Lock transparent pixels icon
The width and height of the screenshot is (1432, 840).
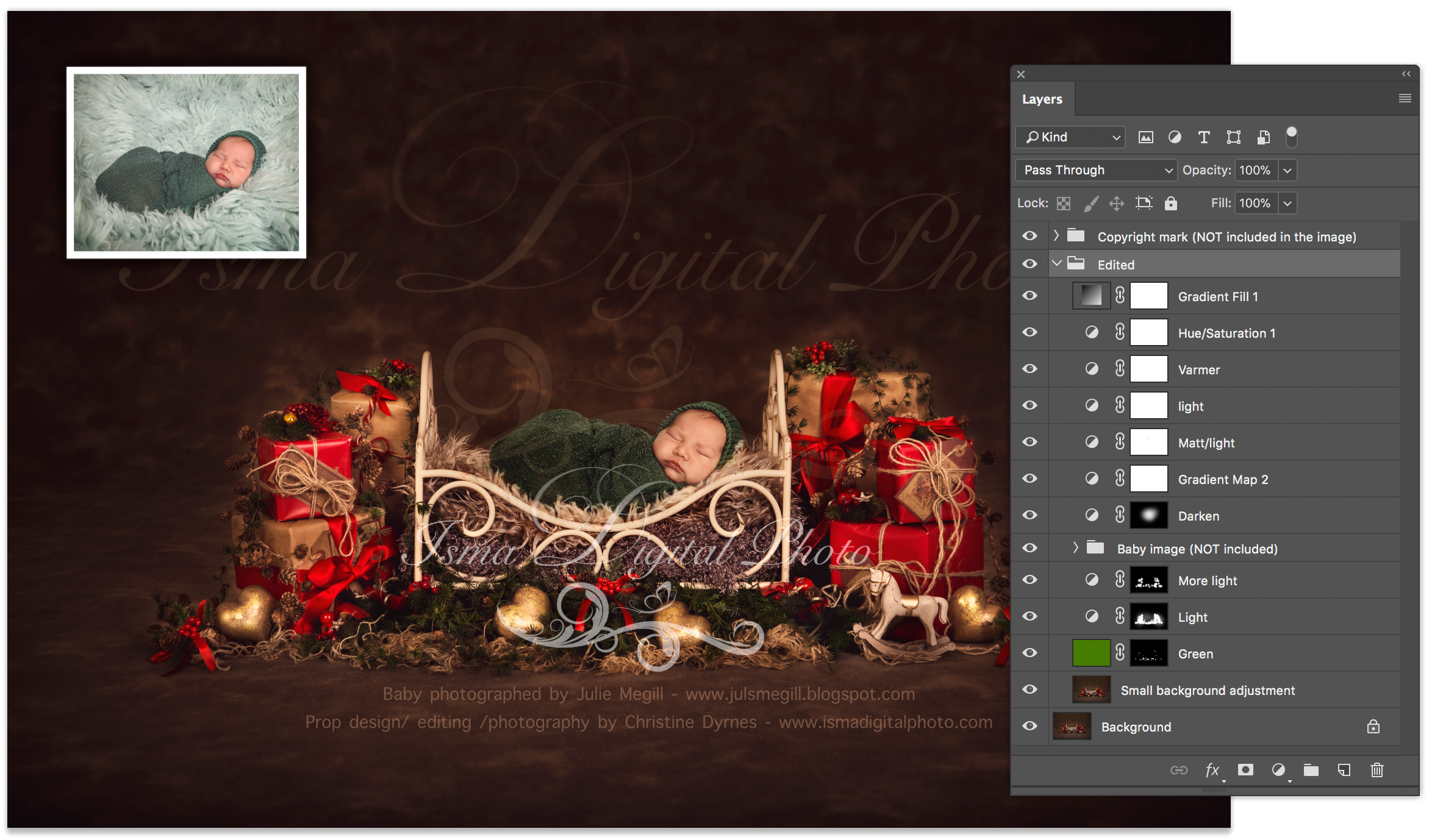1064,203
